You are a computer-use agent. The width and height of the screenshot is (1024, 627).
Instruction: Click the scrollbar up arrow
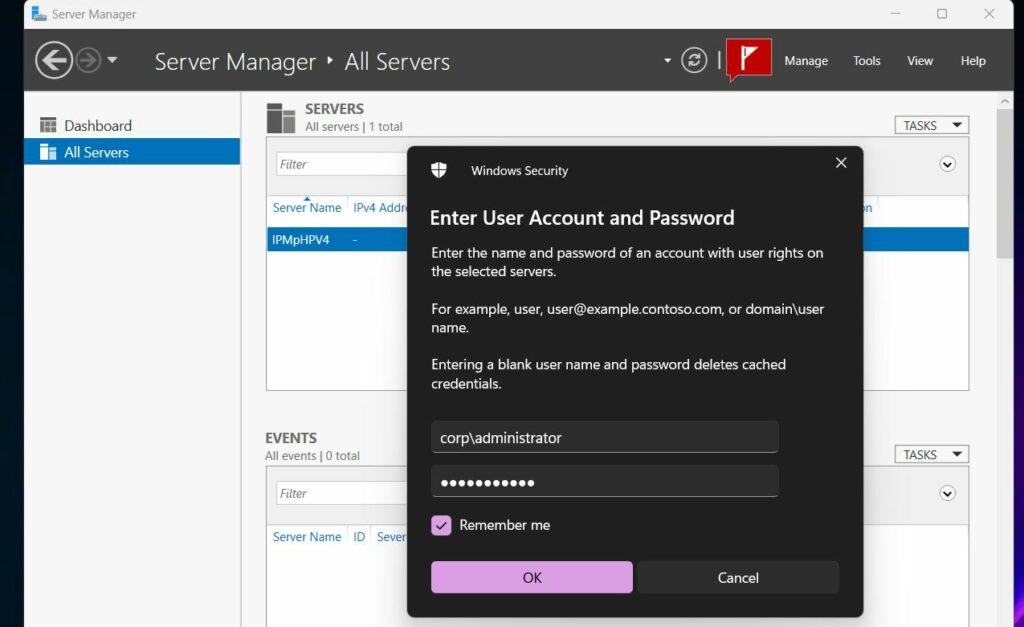coord(1004,101)
